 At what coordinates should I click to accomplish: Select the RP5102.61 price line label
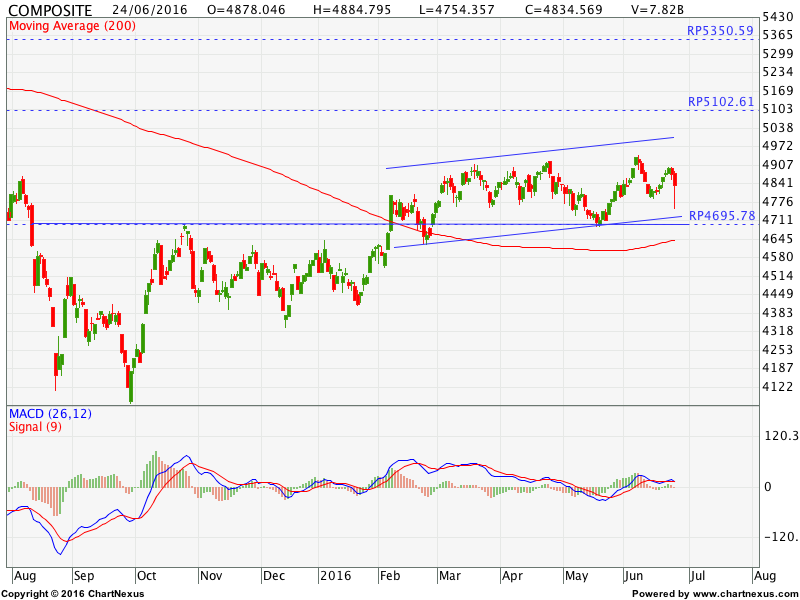(720, 102)
